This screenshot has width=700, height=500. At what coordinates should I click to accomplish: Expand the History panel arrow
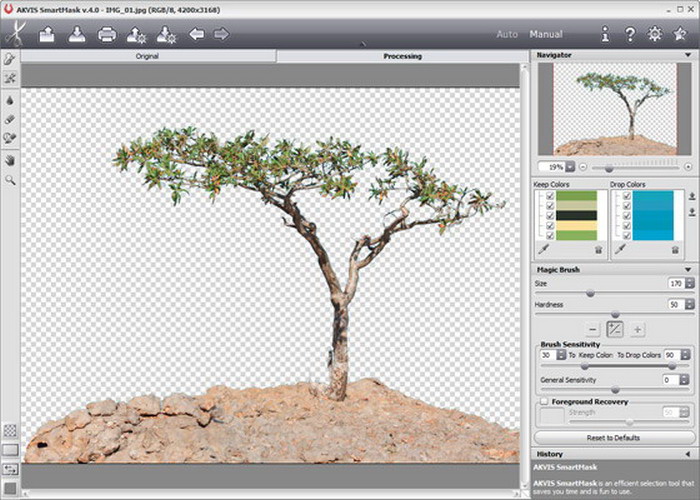coord(688,454)
